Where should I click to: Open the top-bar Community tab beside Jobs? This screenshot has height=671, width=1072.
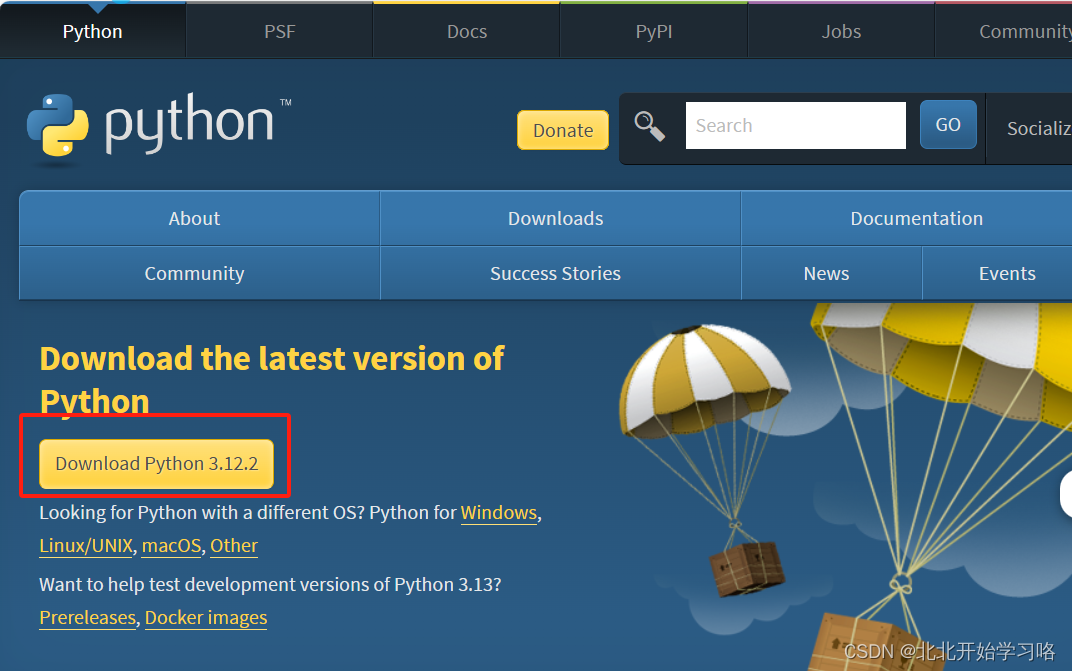coord(1004,31)
